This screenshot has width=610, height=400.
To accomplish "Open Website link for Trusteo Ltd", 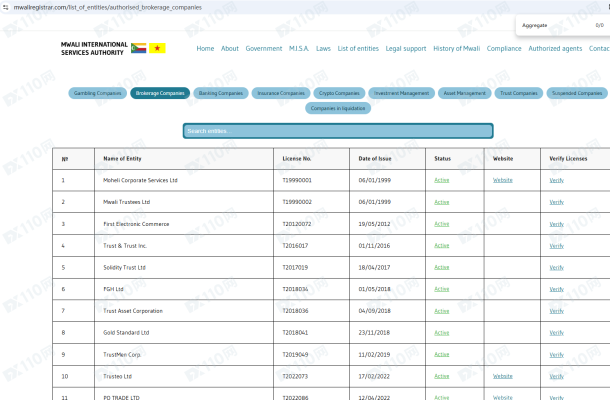I will click(503, 376).
